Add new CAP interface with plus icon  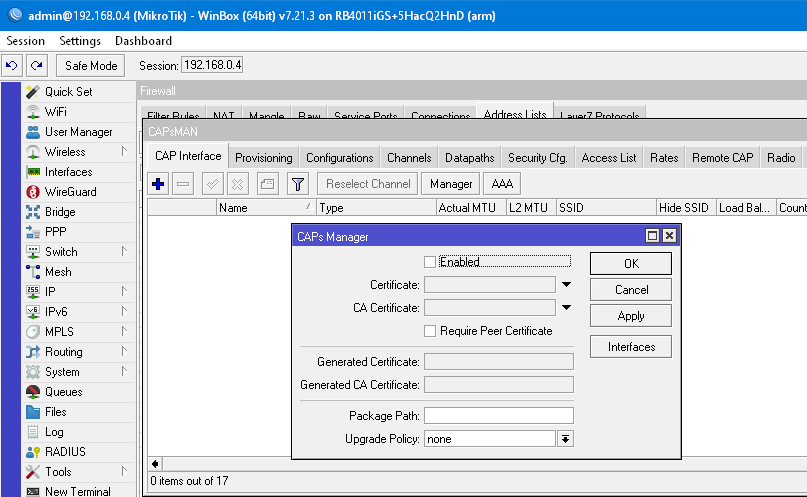click(x=158, y=184)
